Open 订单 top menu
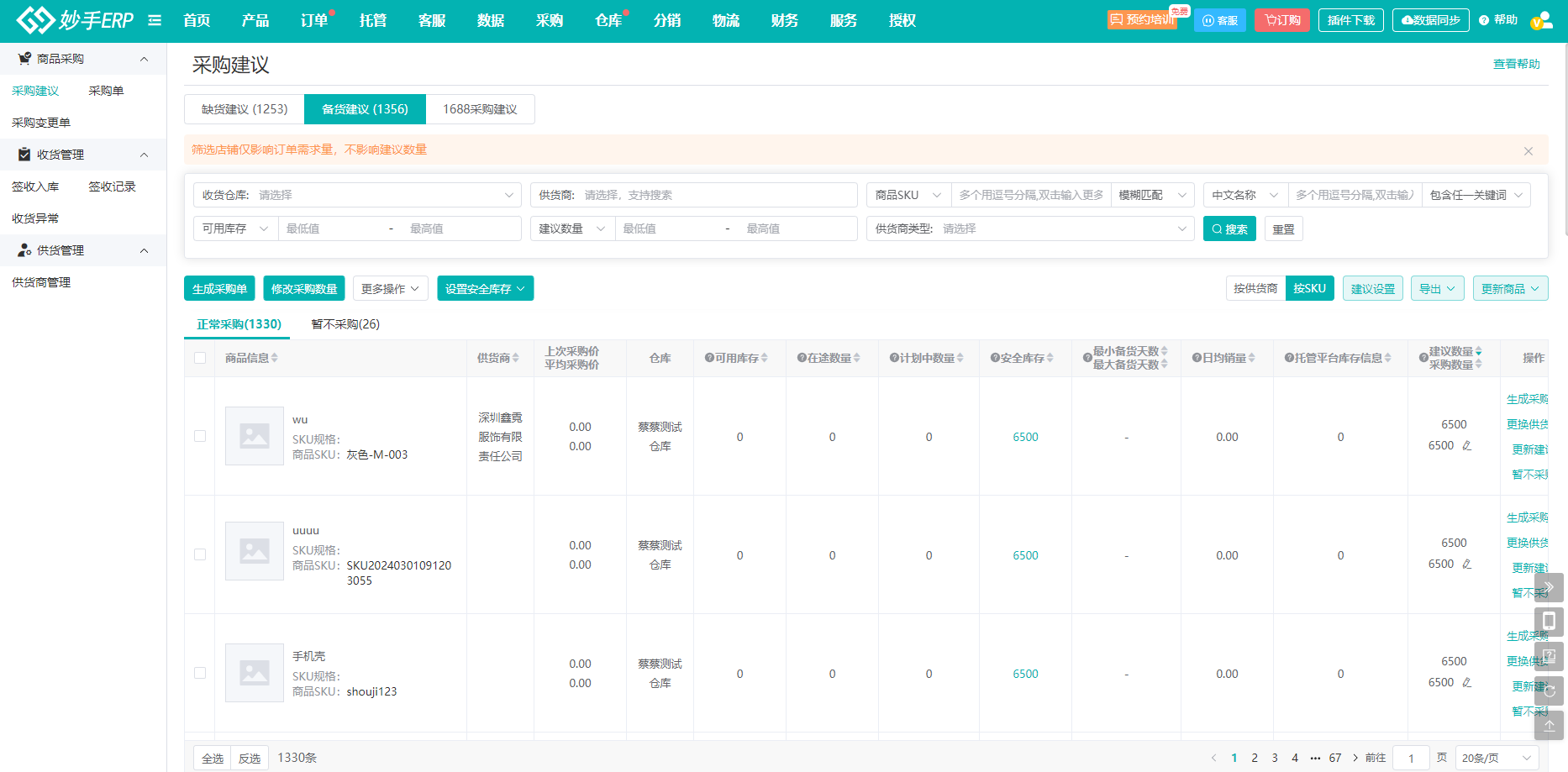Viewport: 1568px width, 772px height. (x=314, y=20)
